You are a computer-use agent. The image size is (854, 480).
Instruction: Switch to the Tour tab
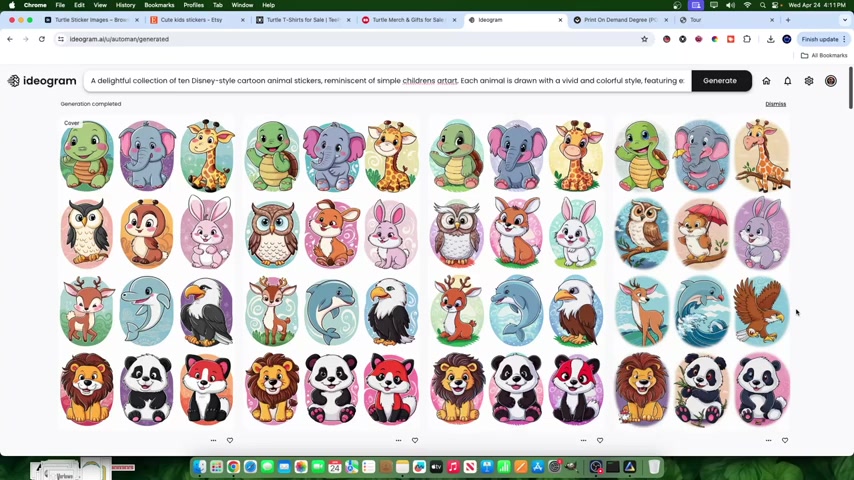pos(726,20)
